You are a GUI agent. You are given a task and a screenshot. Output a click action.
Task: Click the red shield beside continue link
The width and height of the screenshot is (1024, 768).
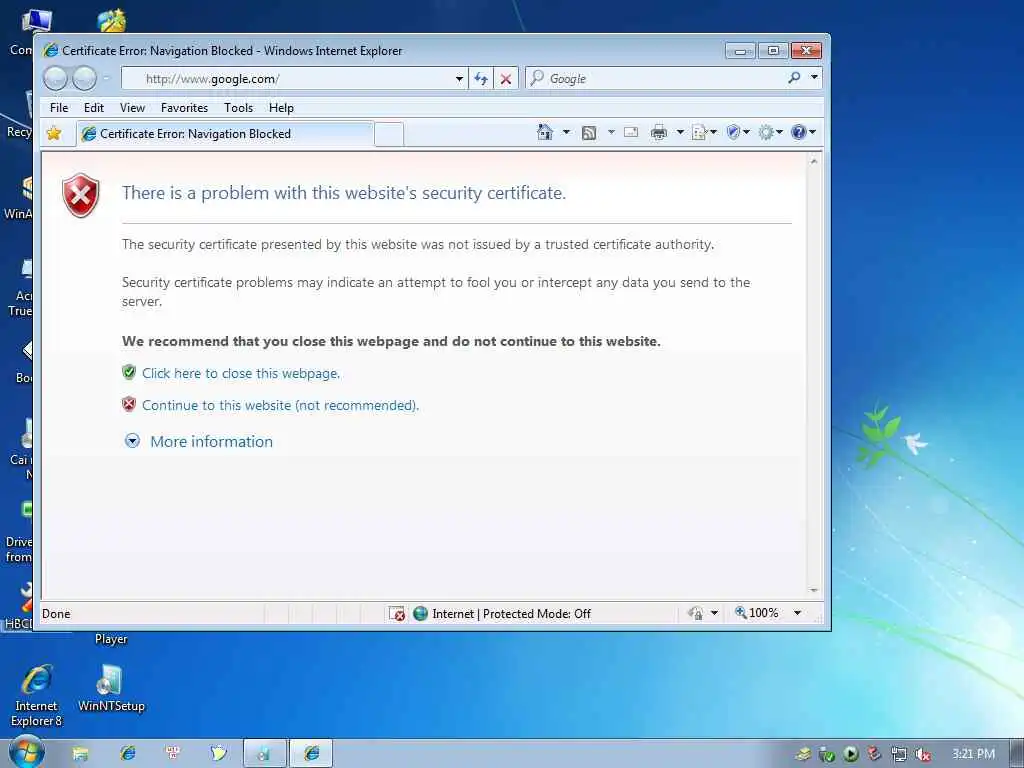(129, 404)
